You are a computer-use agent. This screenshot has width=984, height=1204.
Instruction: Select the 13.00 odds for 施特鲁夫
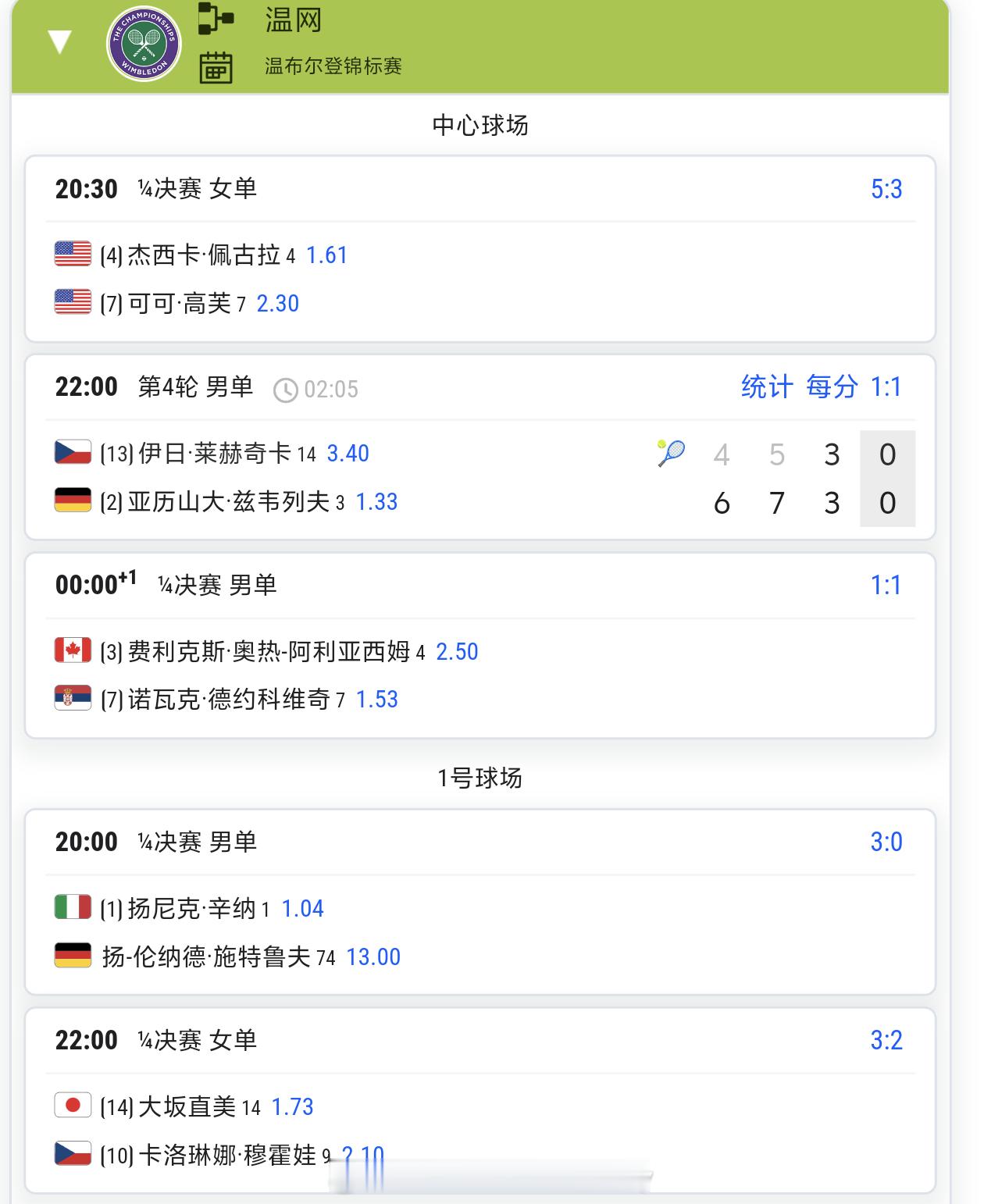[373, 957]
